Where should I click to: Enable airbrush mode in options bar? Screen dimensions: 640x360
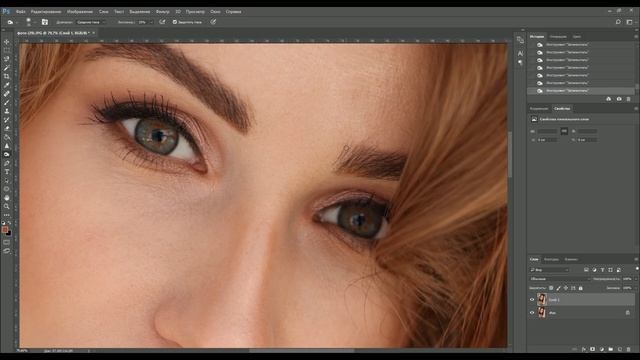click(x=162, y=22)
